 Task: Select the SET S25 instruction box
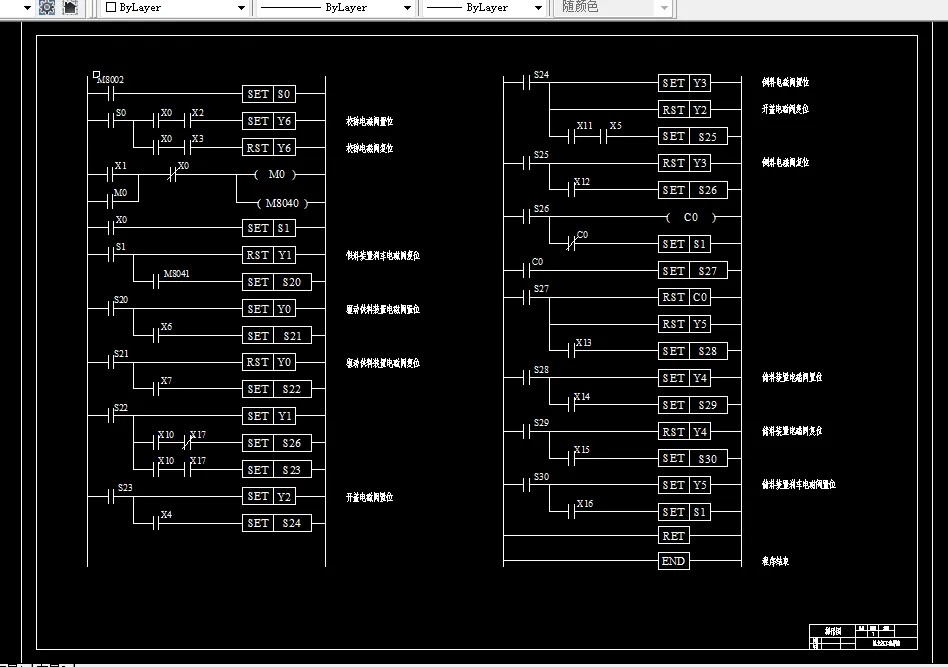(693, 136)
